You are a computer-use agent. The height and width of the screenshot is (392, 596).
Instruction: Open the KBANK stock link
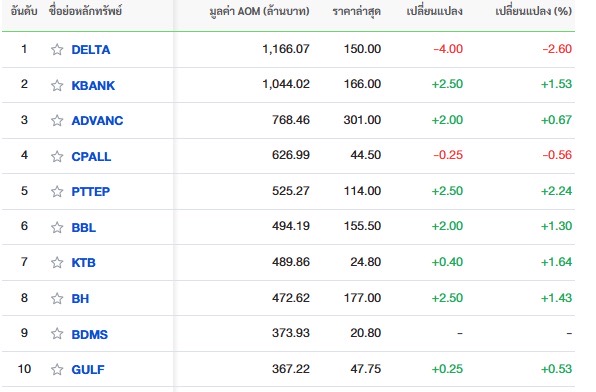coord(93,86)
